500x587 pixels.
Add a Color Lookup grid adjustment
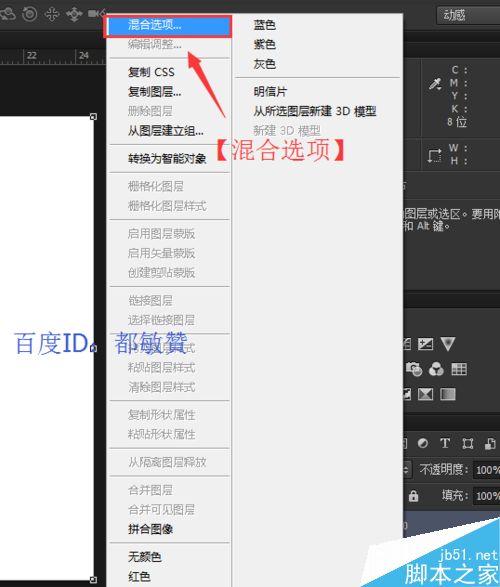click(x=459, y=369)
